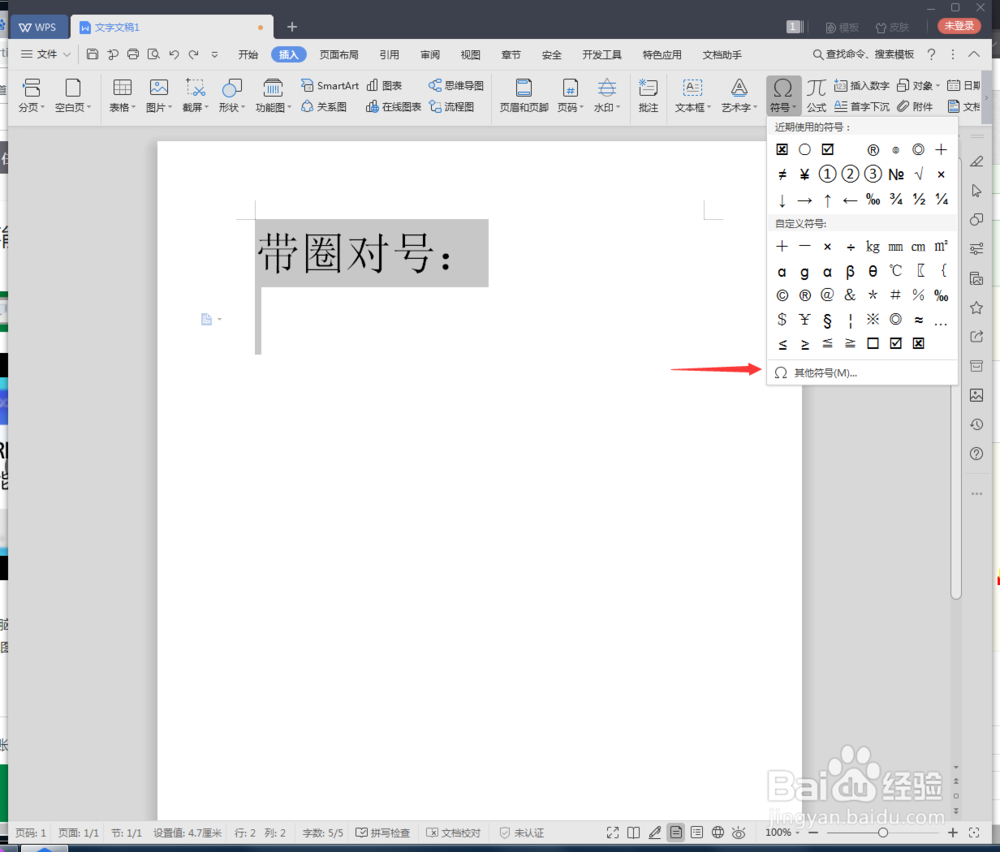Open the shapes (形状) gallery
Viewport: 1000px width, 852px height.
[x=232, y=95]
